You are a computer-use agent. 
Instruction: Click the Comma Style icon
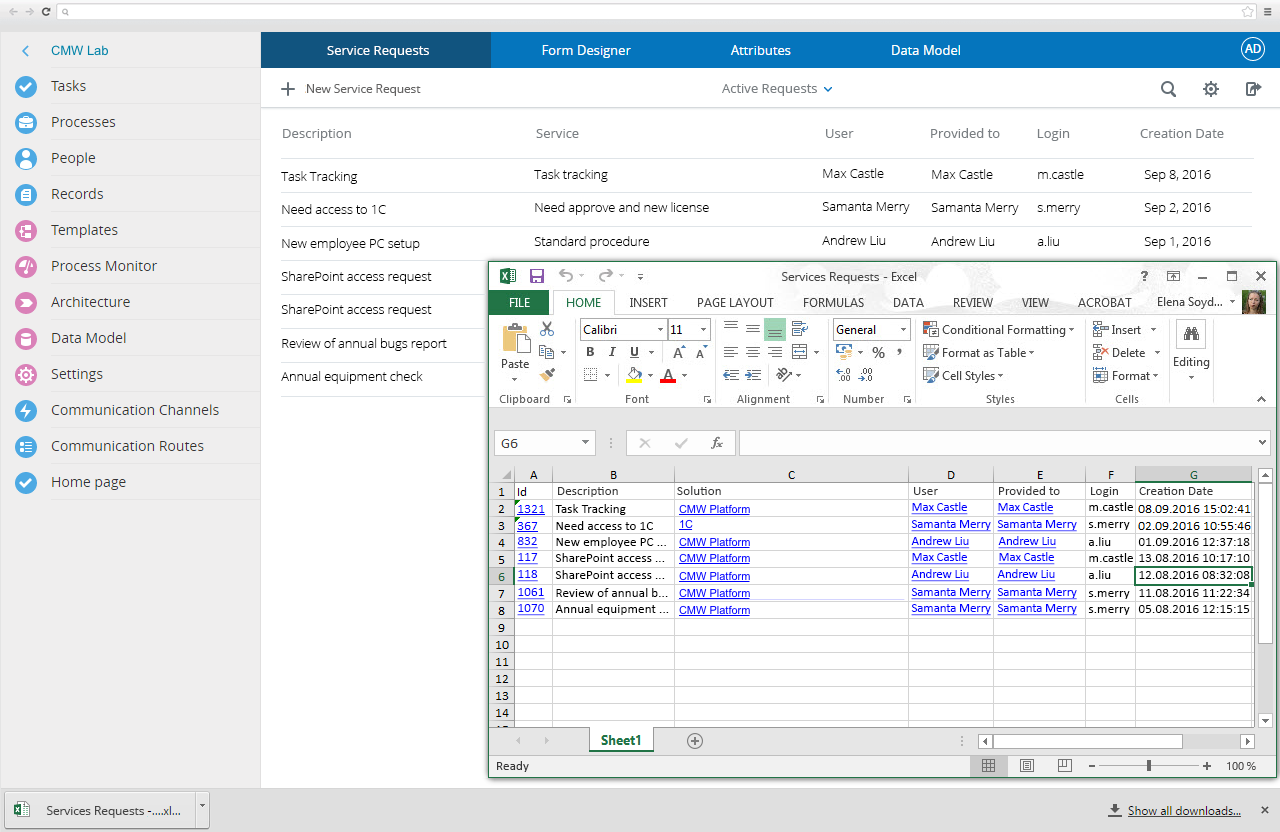[899, 352]
